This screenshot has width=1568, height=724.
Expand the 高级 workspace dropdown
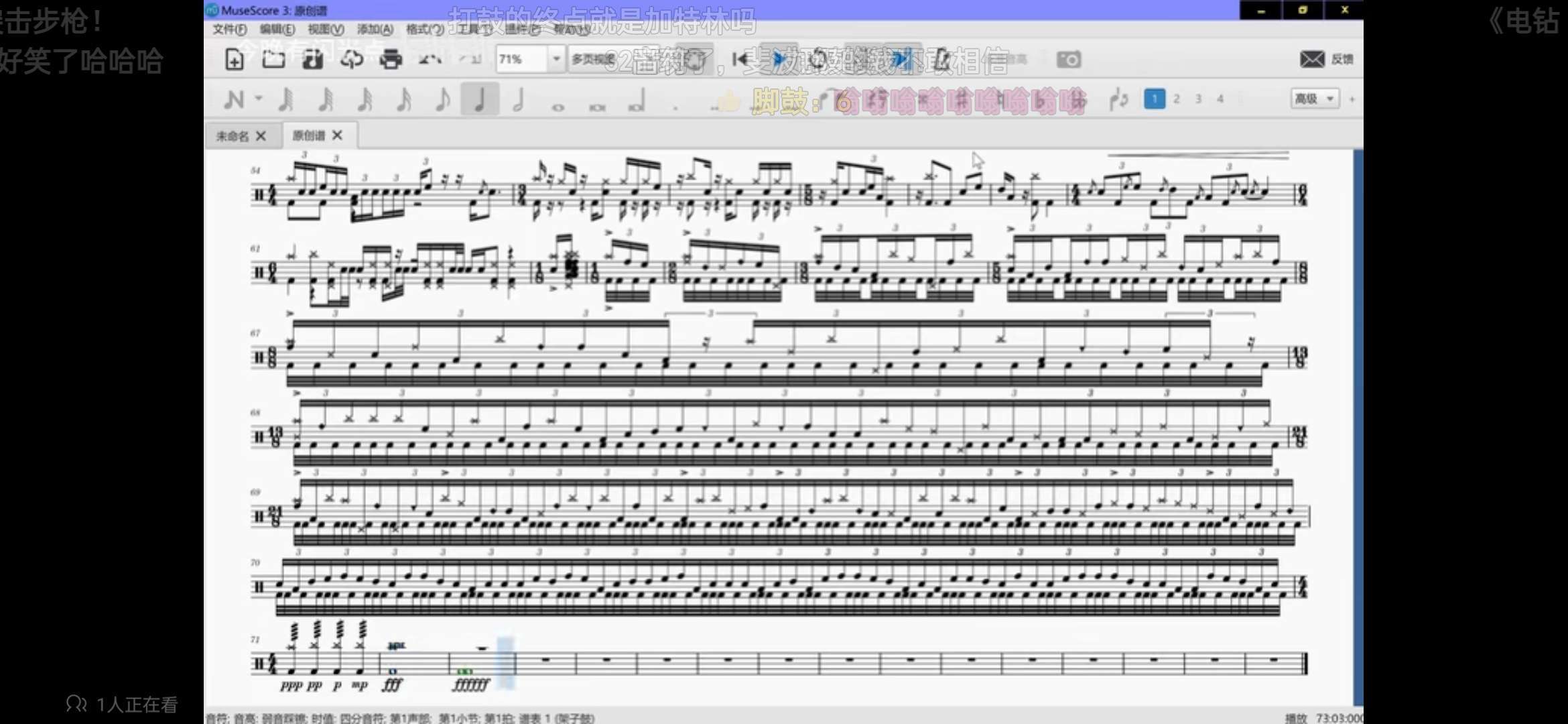pos(1315,99)
